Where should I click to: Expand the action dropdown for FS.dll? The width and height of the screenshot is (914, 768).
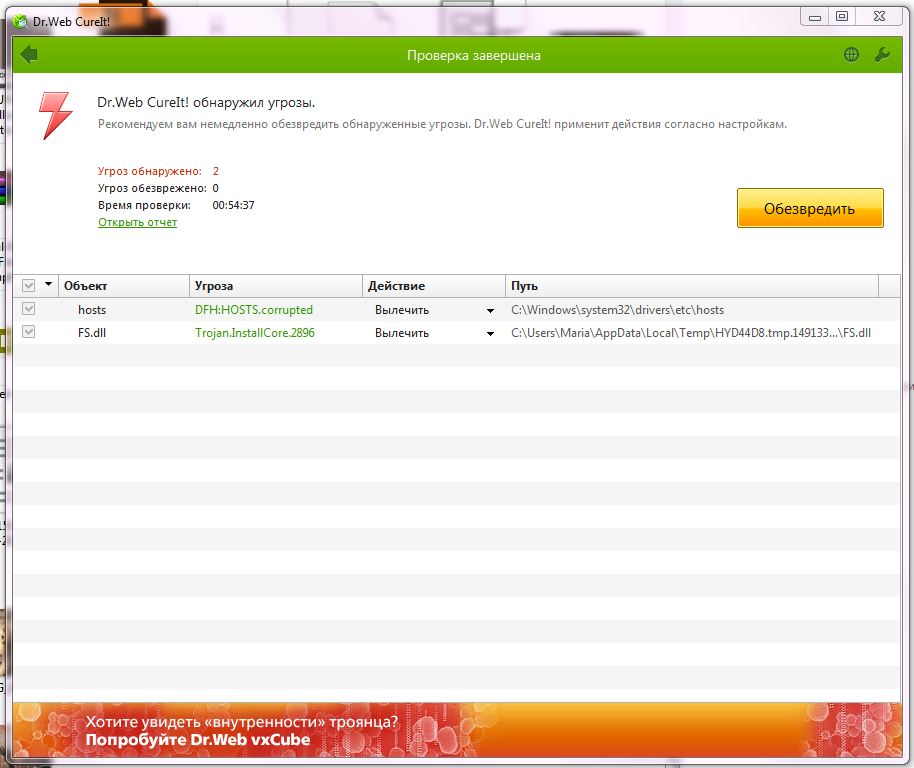490,334
